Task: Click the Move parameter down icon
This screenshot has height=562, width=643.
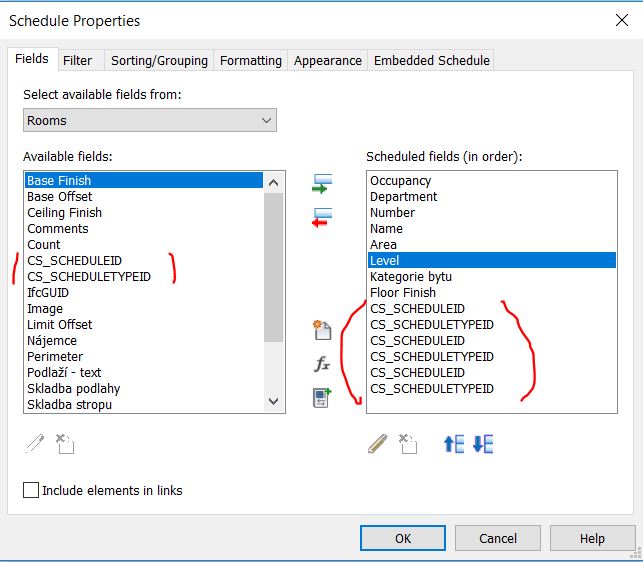Action: point(483,444)
